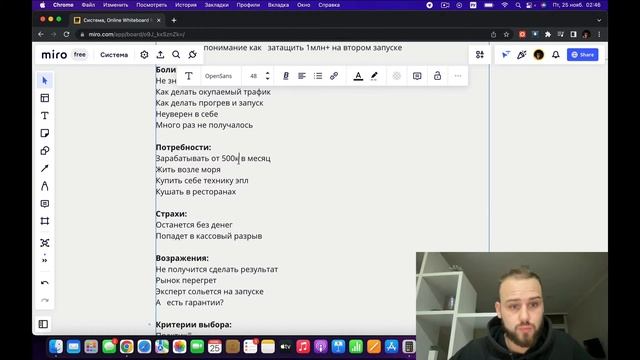Open text color picker
This screenshot has width=640, height=360.
pyautogui.click(x=358, y=76)
